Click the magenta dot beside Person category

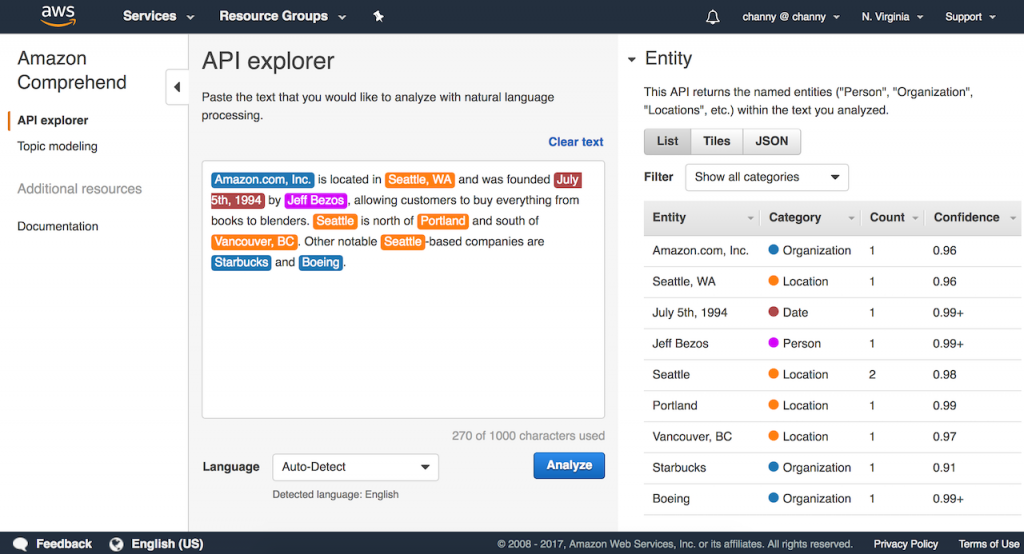pos(773,342)
